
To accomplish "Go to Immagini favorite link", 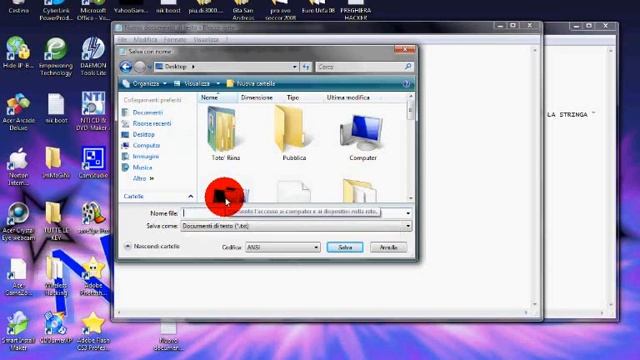I will [x=141, y=156].
